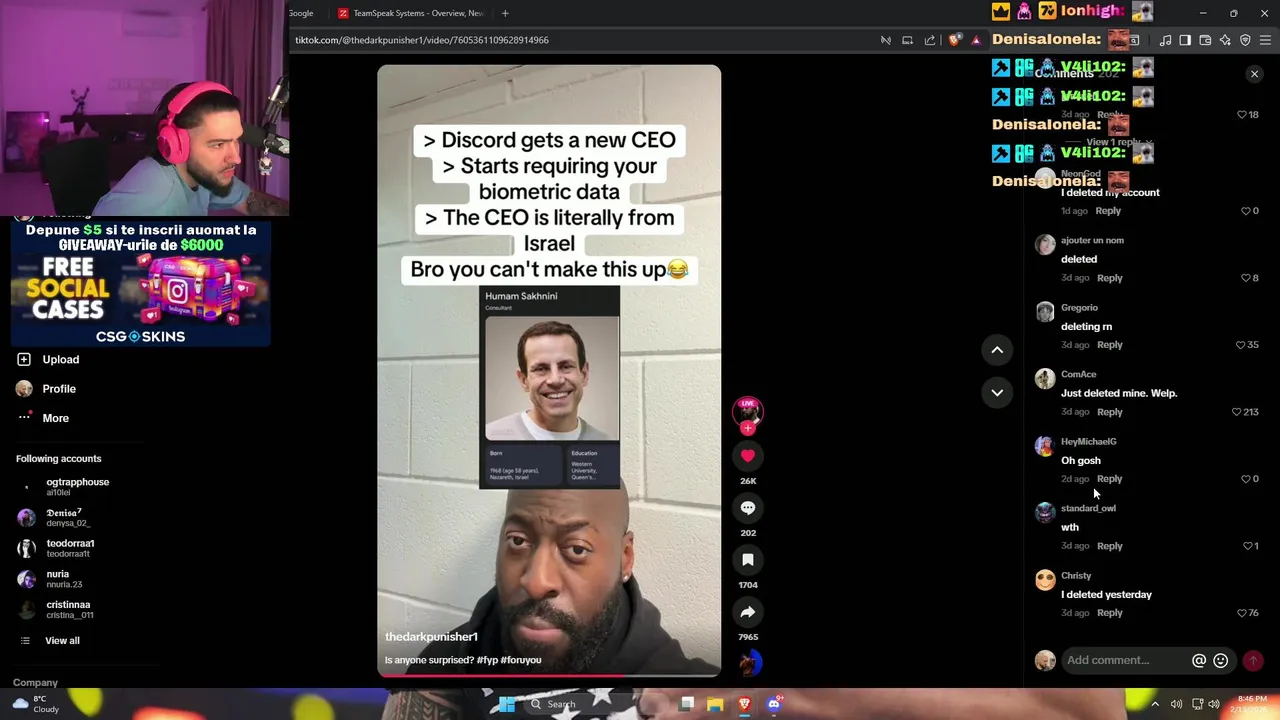
Task: Open the creator's LIVE profile avatar
Action: (747, 410)
